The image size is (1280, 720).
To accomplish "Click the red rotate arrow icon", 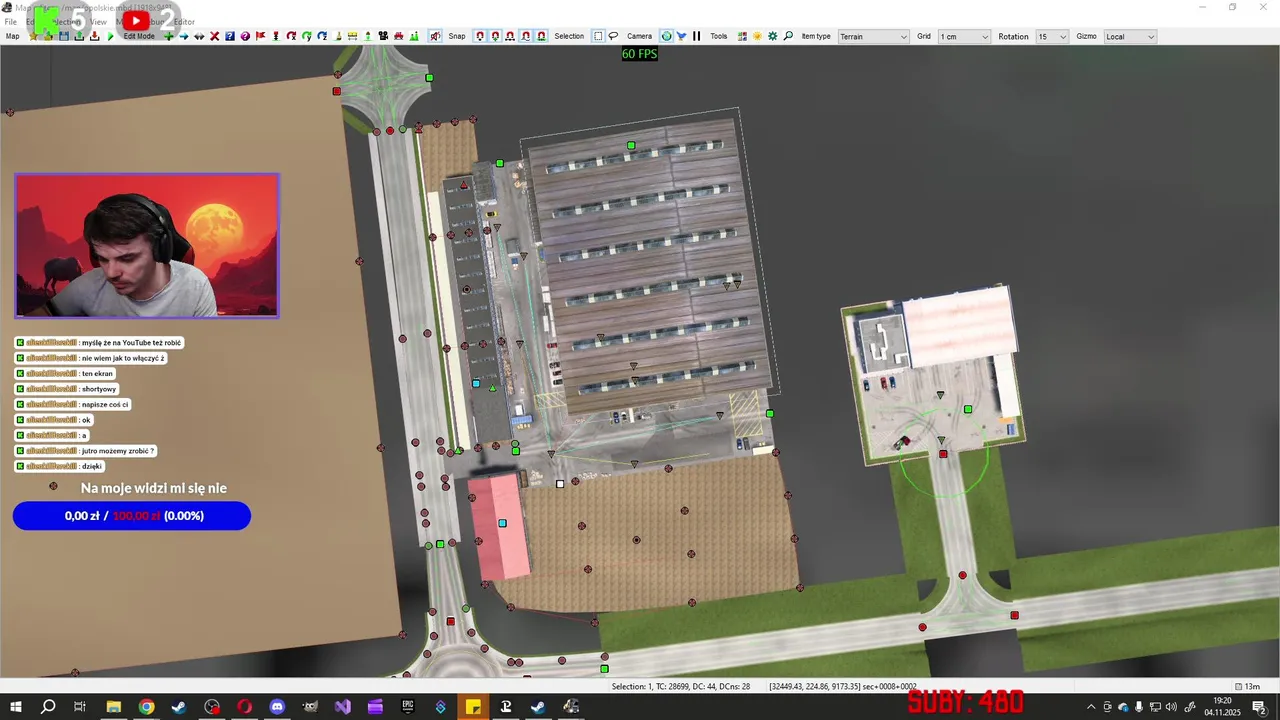I will pyautogui.click(x=291, y=36).
